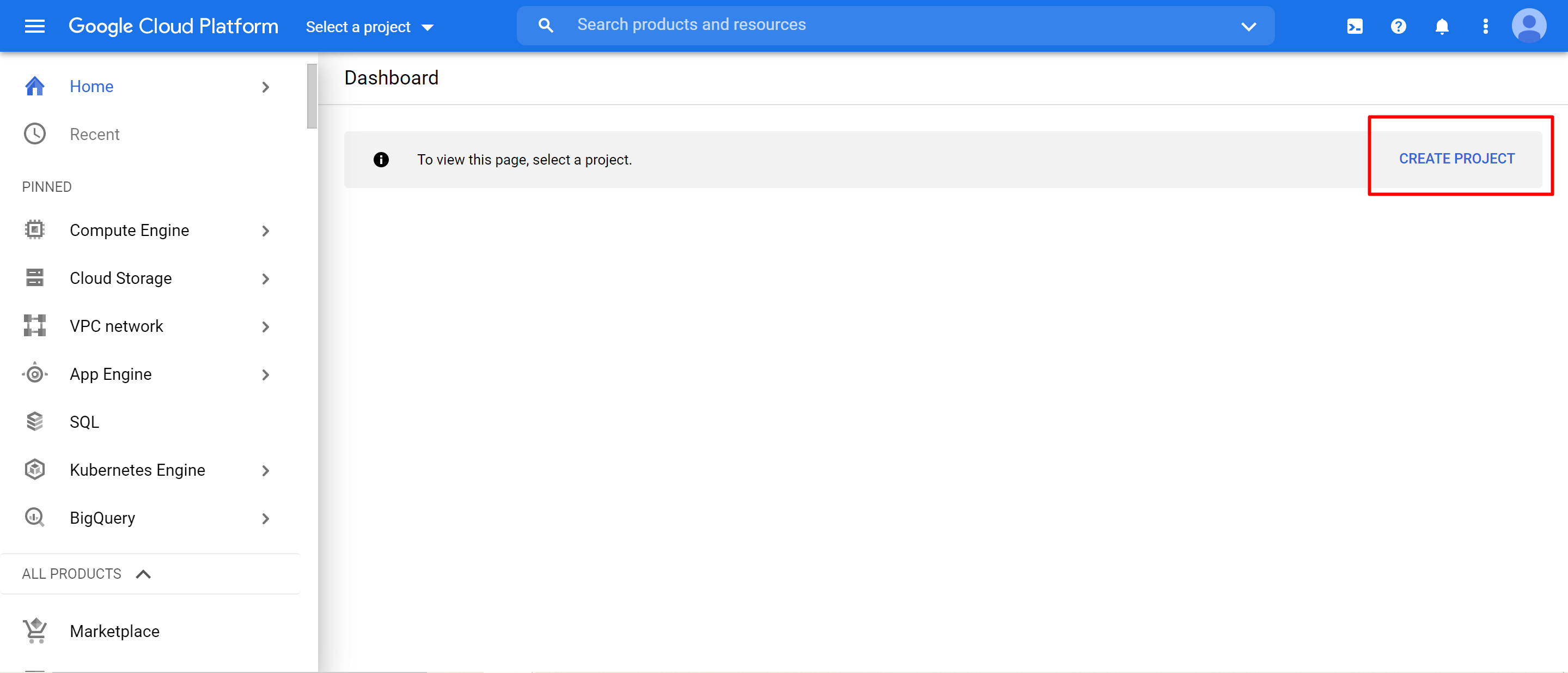Open Compute Engine menu item

pyautogui.click(x=129, y=230)
